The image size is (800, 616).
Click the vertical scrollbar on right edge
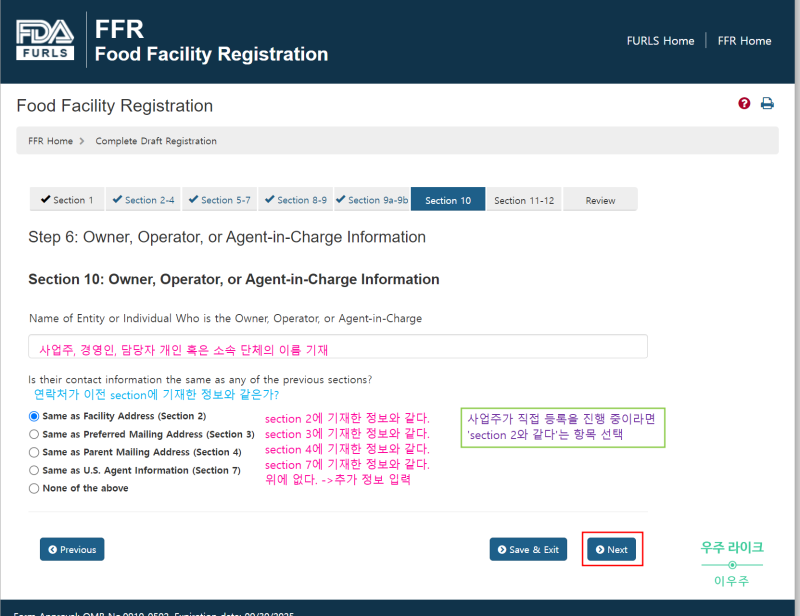[x=797, y=306]
